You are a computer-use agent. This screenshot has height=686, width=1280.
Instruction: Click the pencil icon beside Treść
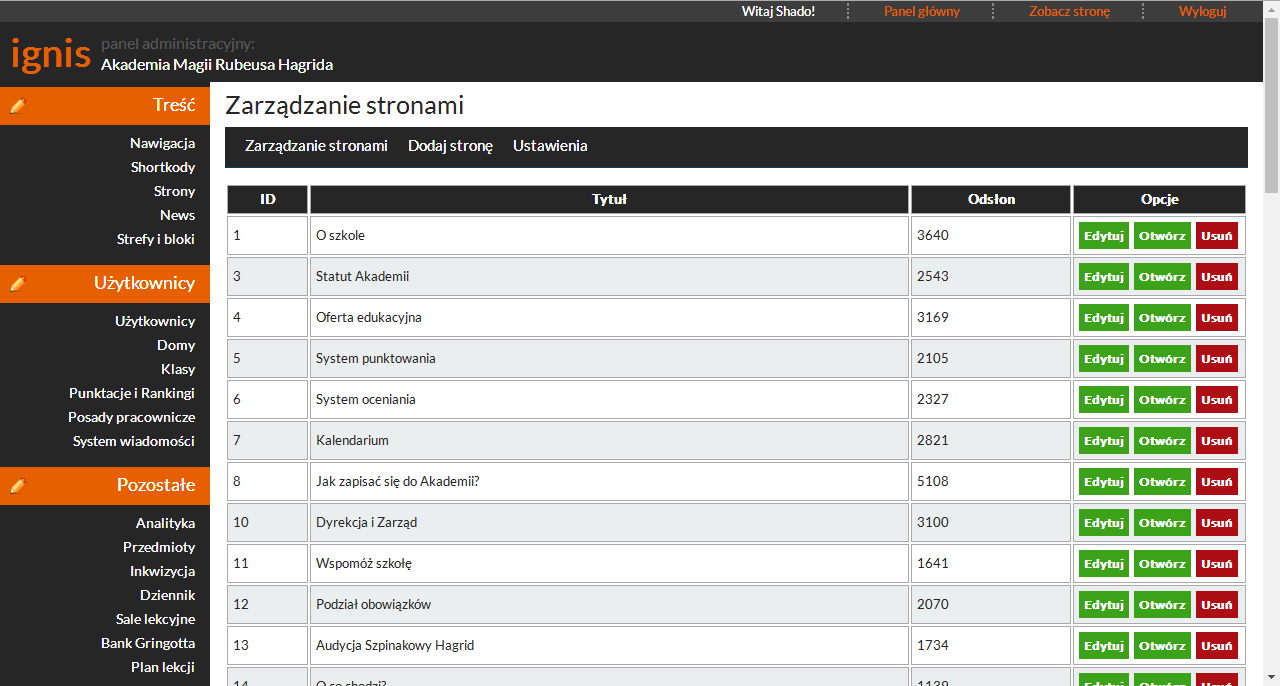[17, 105]
